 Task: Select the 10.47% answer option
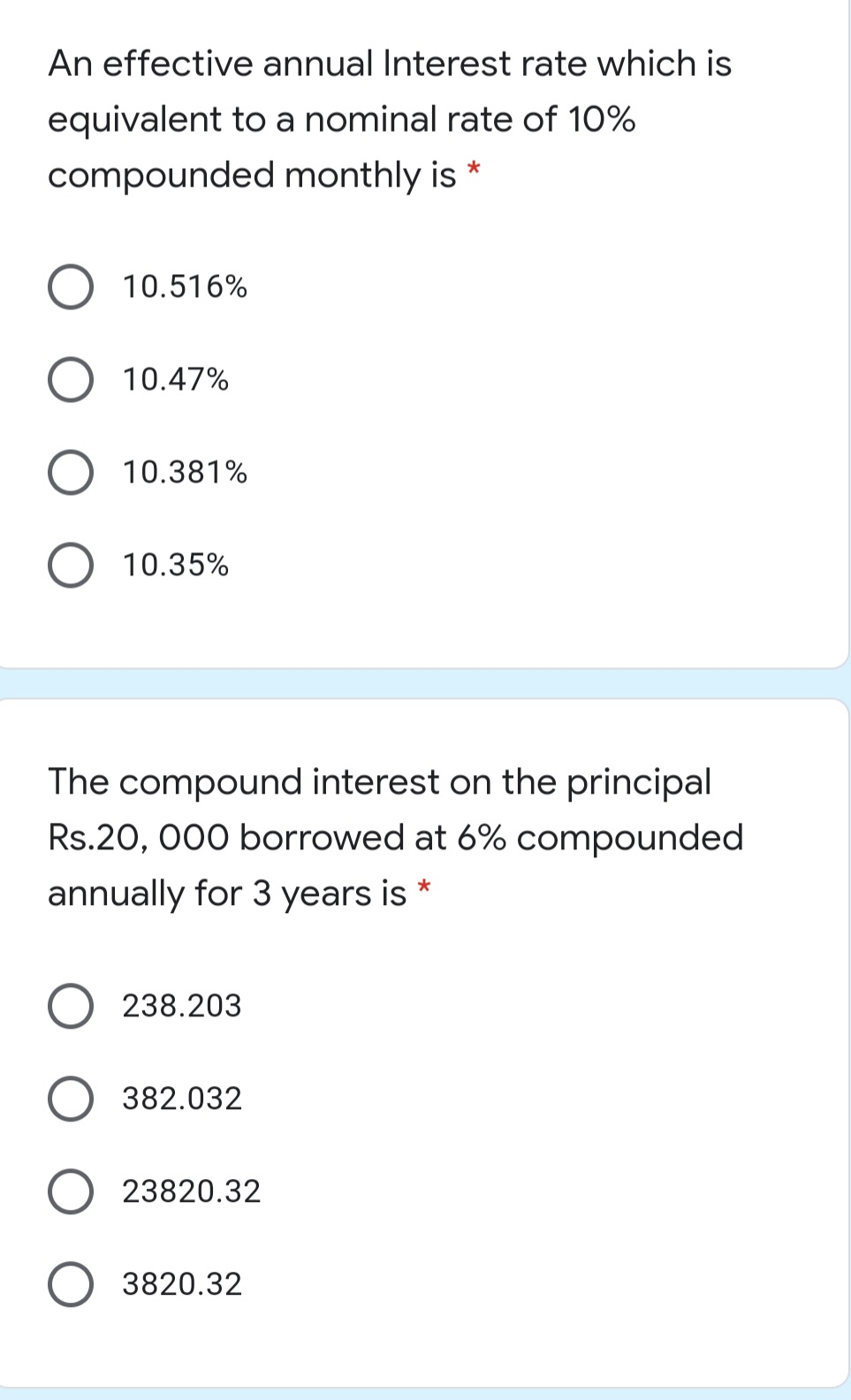click(72, 379)
